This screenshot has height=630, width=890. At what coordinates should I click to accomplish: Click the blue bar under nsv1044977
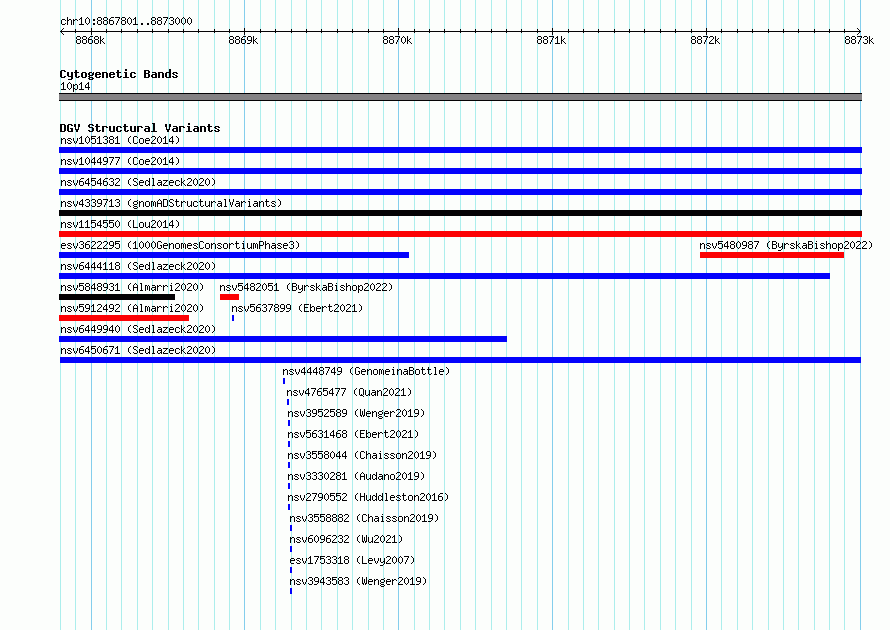point(460,171)
